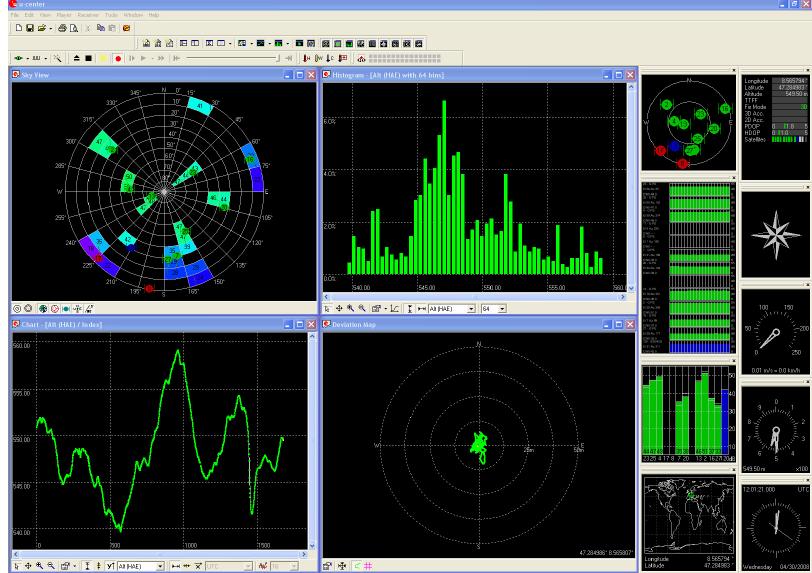Image resolution: width=812 pixels, height=573 pixels.
Task: Toggle pink grid icon in Deviation Map toolbar
Action: 368,566
